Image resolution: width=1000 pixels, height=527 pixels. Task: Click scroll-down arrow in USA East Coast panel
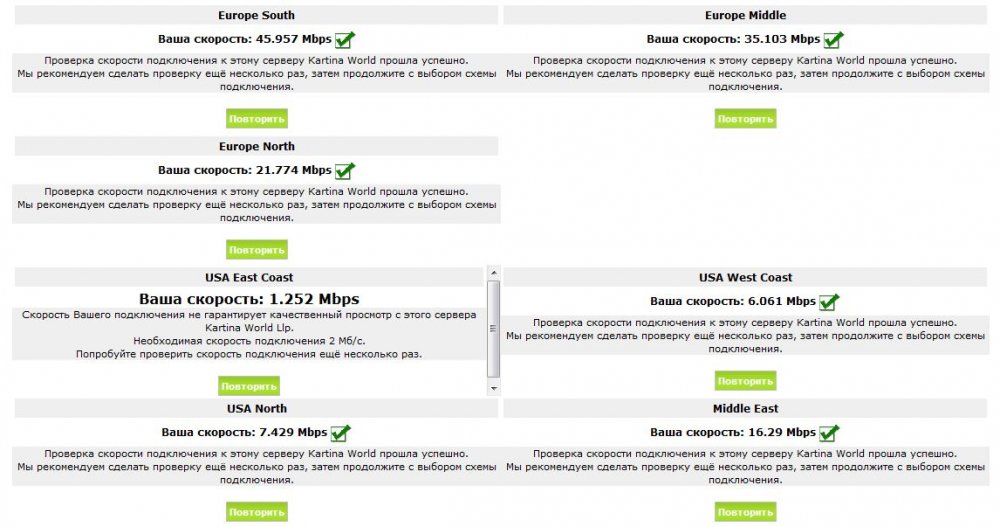[492, 387]
